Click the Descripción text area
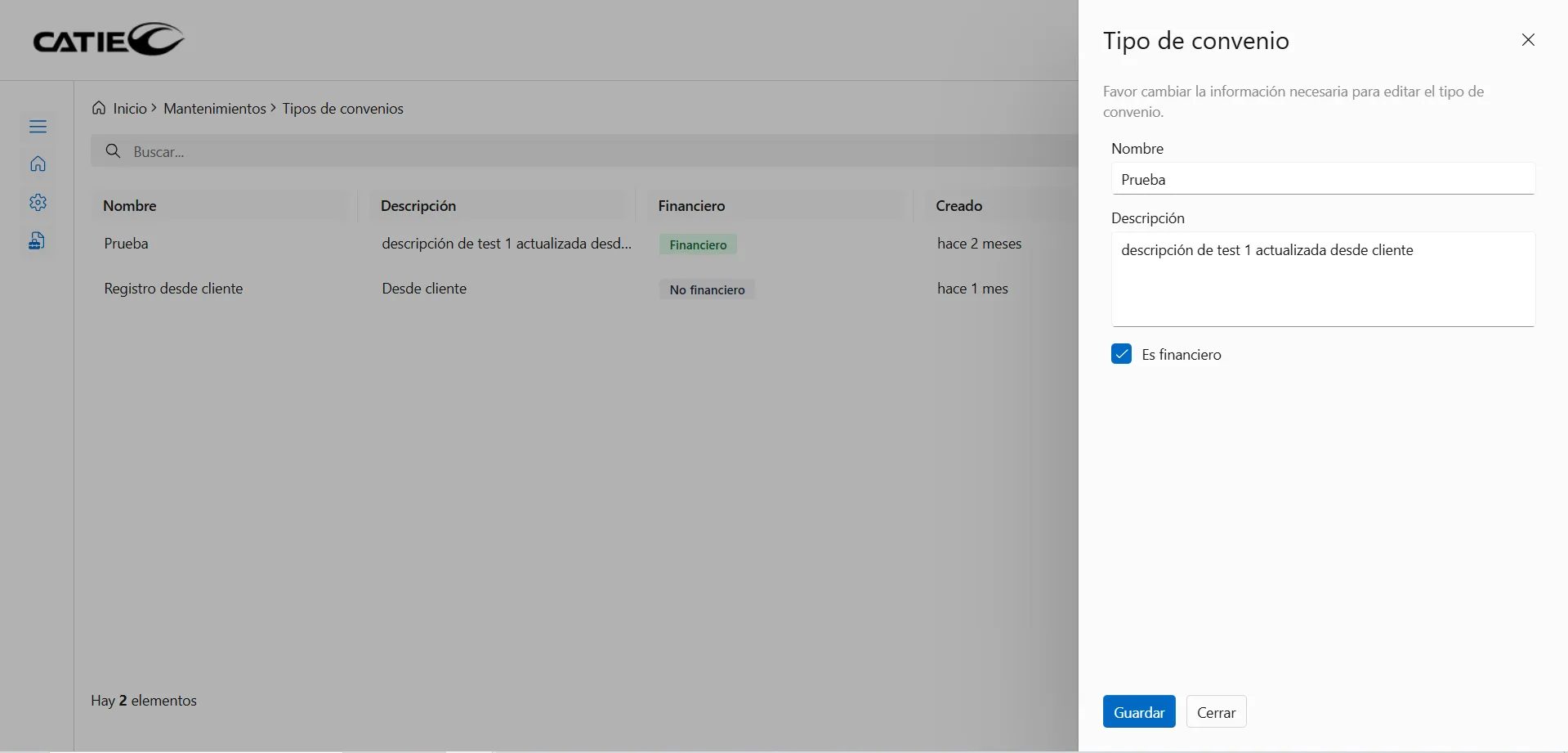Image resolution: width=1568 pixels, height=753 pixels. 1322,279
